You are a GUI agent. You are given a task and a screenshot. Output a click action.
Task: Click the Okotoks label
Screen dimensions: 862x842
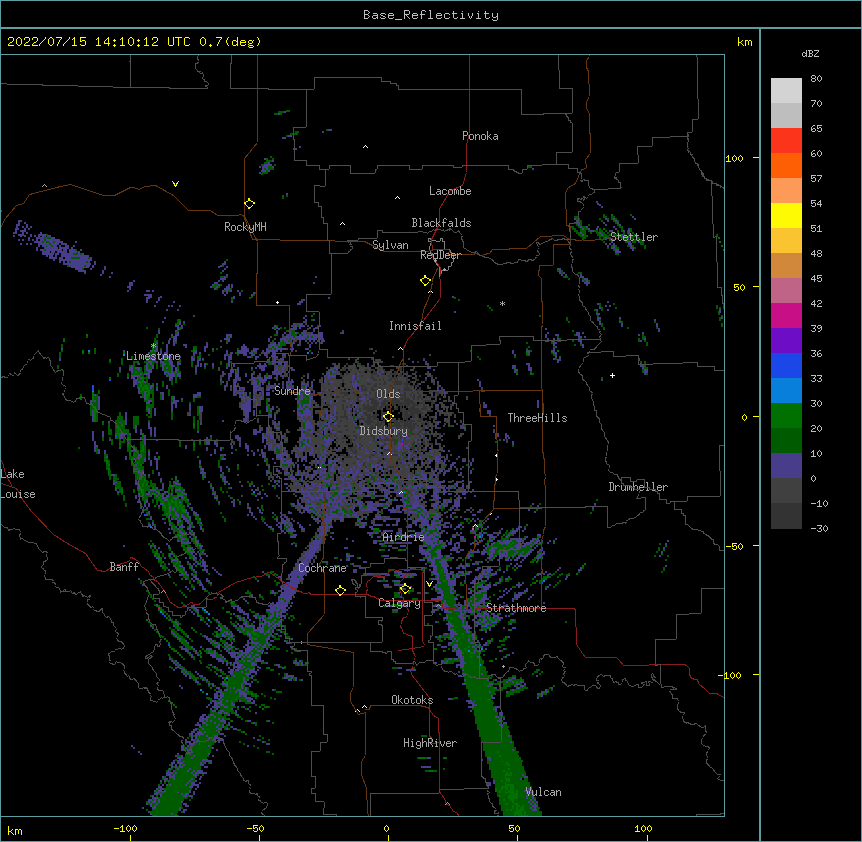tap(412, 700)
